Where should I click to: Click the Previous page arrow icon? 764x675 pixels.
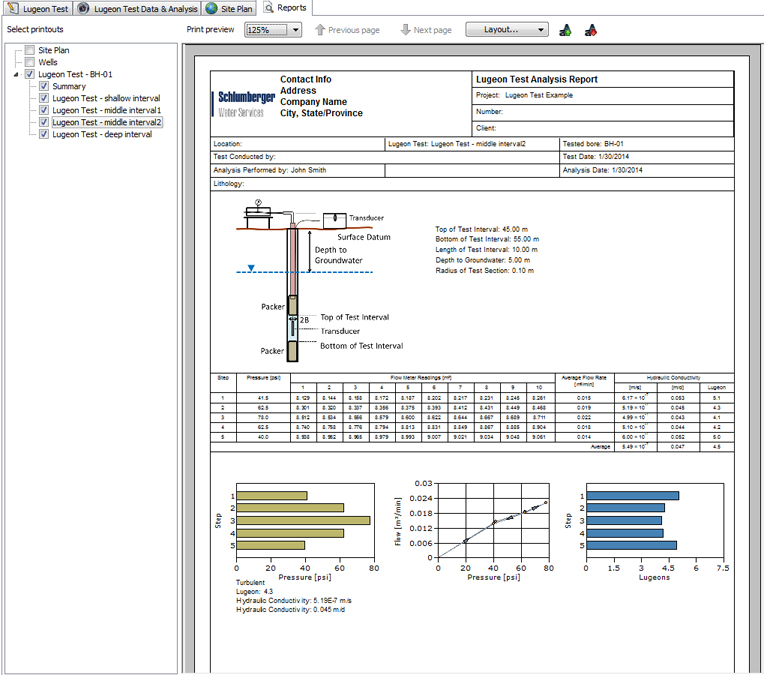pos(320,30)
